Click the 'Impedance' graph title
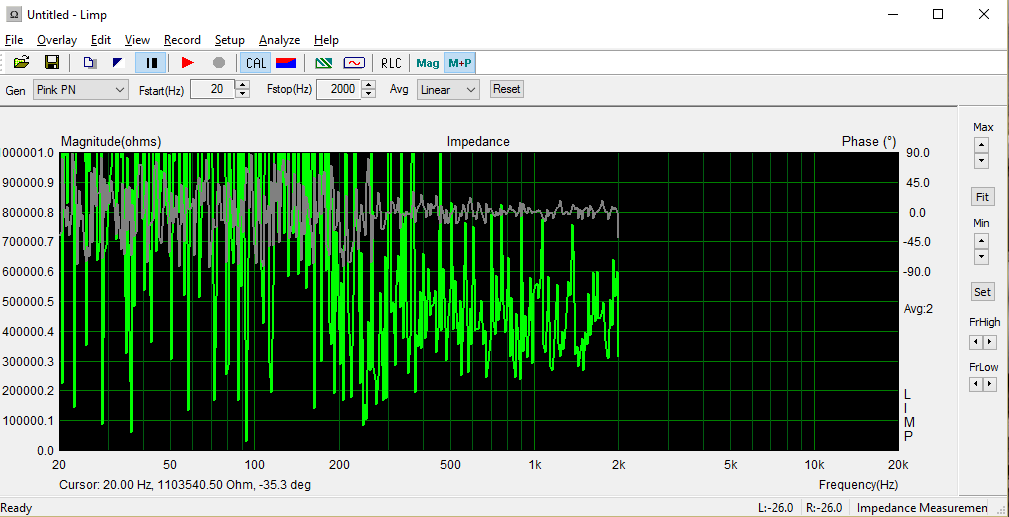Image resolution: width=1009 pixels, height=517 pixels. click(478, 142)
